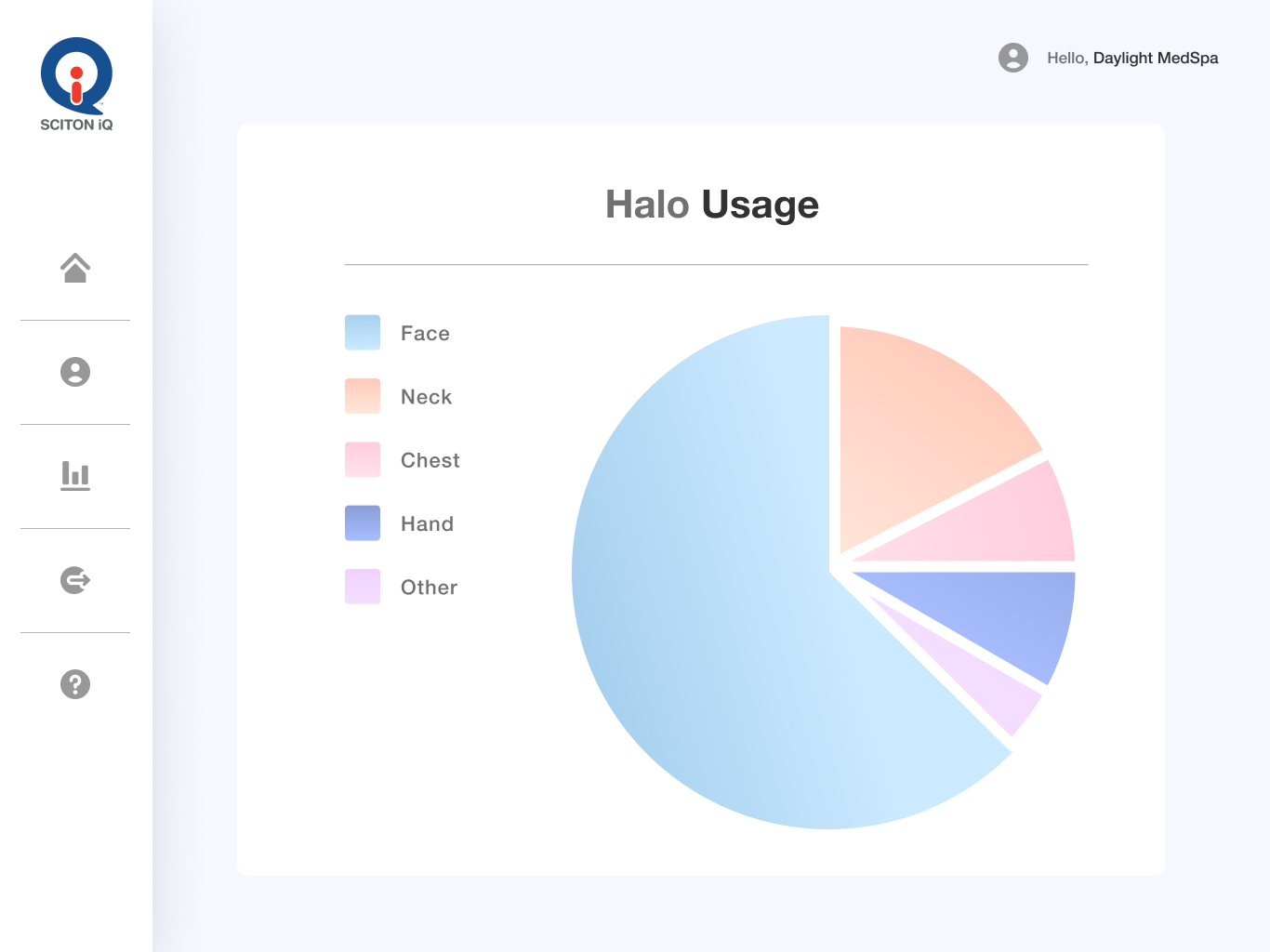
Task: Click the Daylight MedSpa account name
Action: point(1155,58)
